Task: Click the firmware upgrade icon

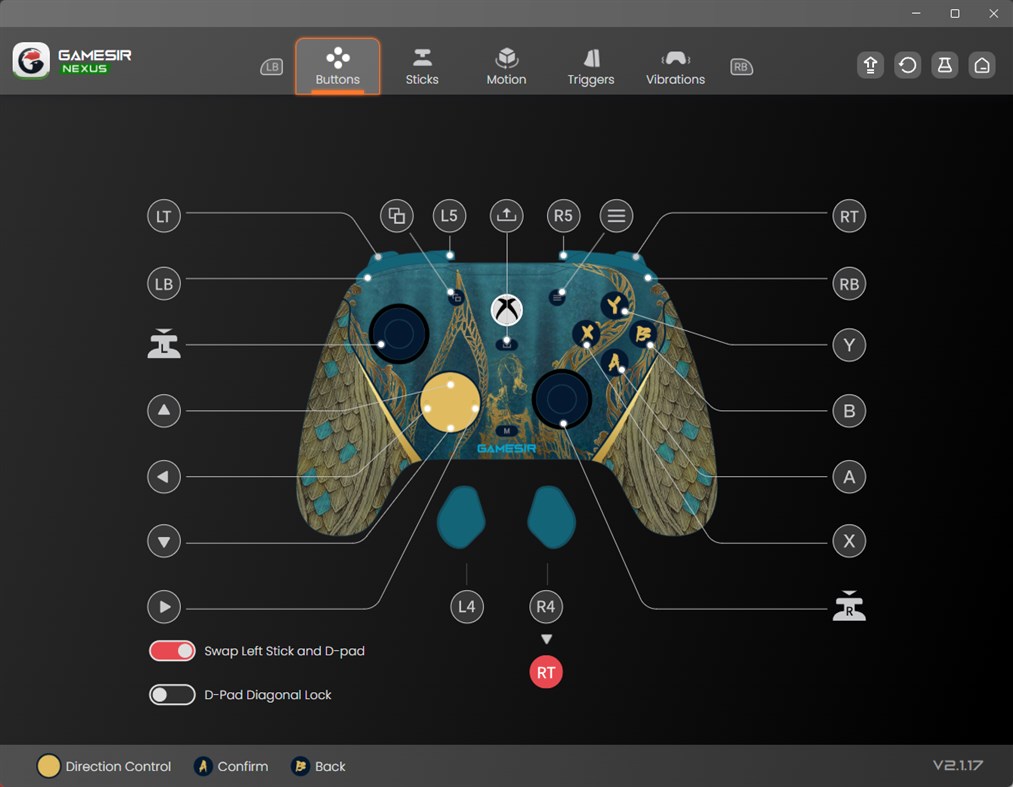Action: pos(869,64)
